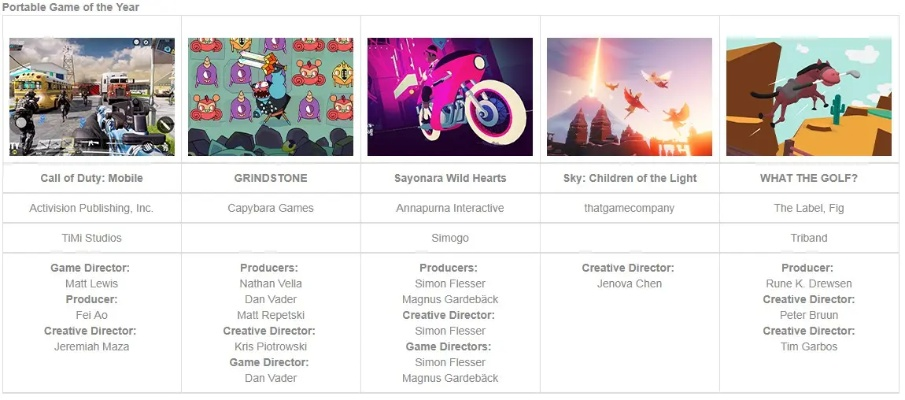The image size is (905, 400).
Task: Open Annapurna Interactive publisher entry
Action: (450, 208)
